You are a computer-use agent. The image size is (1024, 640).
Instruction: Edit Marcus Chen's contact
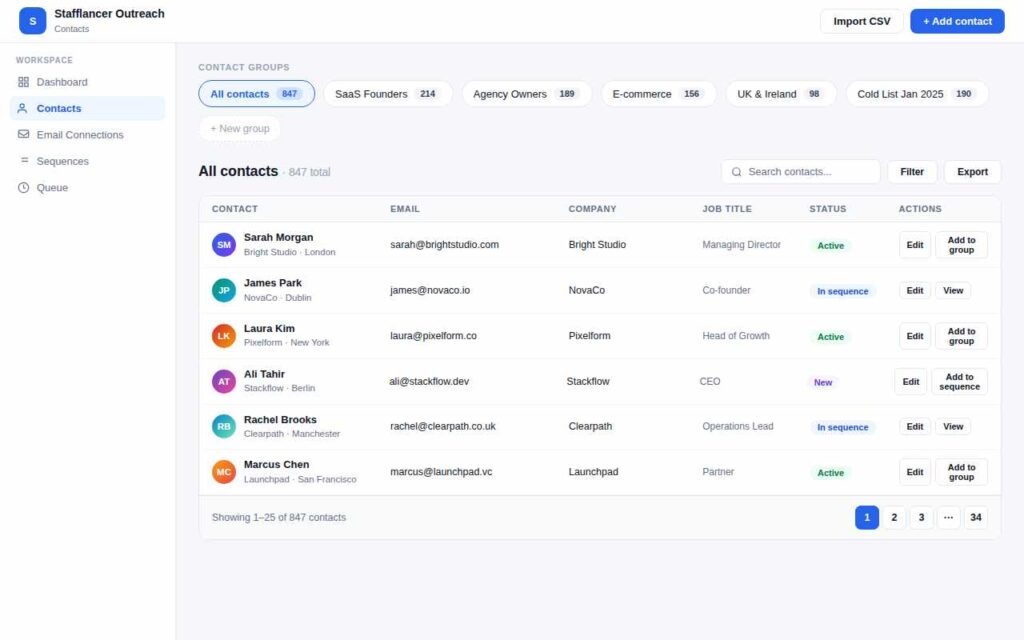(x=914, y=472)
